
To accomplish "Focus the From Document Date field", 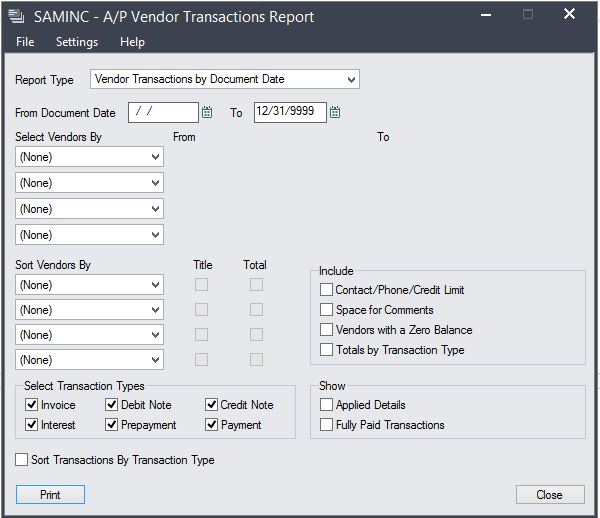I will point(163,112).
